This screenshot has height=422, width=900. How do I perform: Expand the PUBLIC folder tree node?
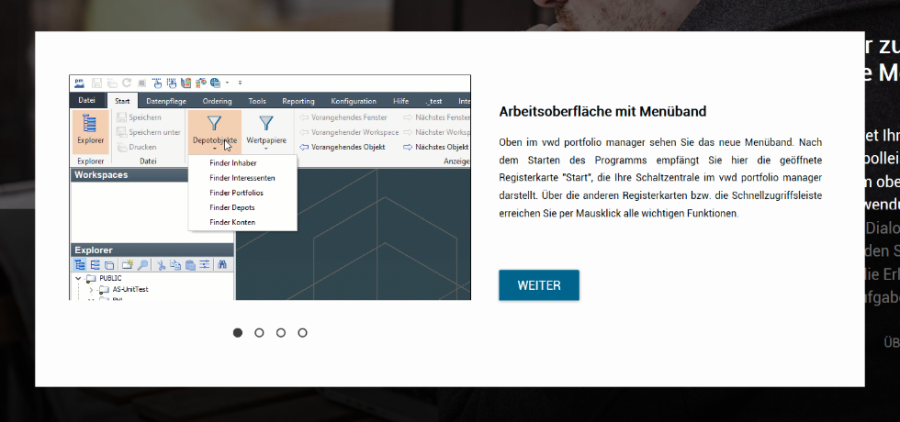[79, 278]
